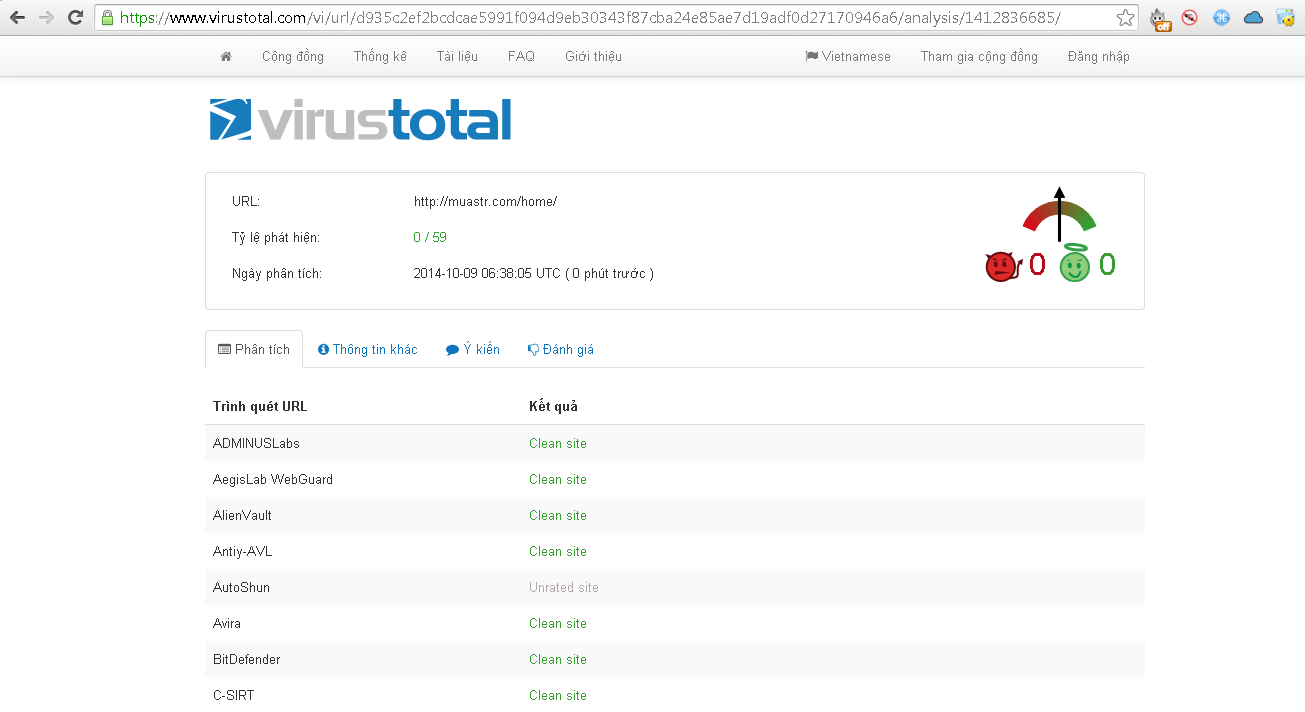Open the Thống kê menu
The height and width of the screenshot is (712, 1305).
[380, 56]
